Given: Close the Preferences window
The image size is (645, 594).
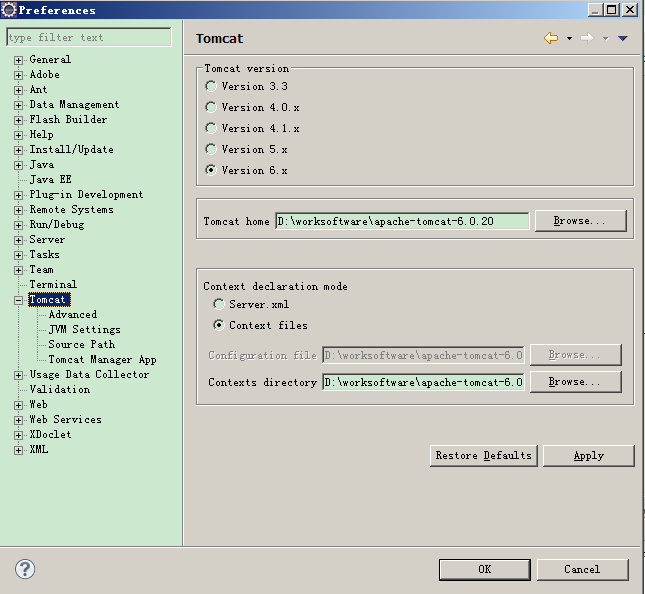Looking at the screenshot, I should (630, 9).
